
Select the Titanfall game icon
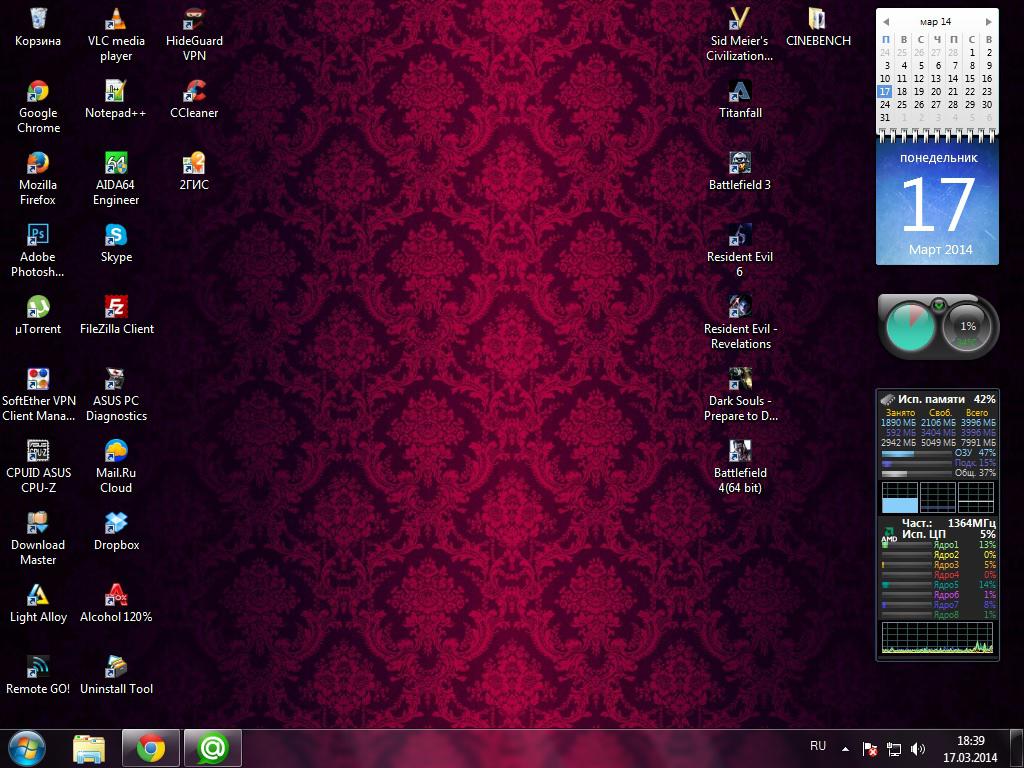click(740, 99)
